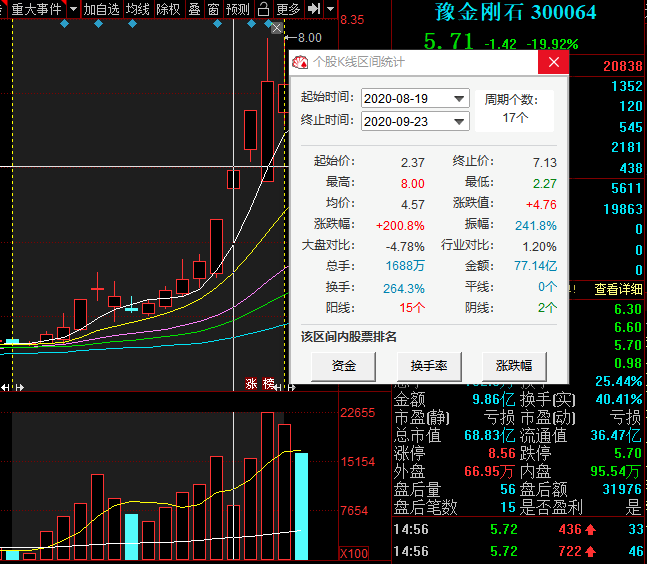Close the 个股K线区间统计 dialog

point(553,62)
